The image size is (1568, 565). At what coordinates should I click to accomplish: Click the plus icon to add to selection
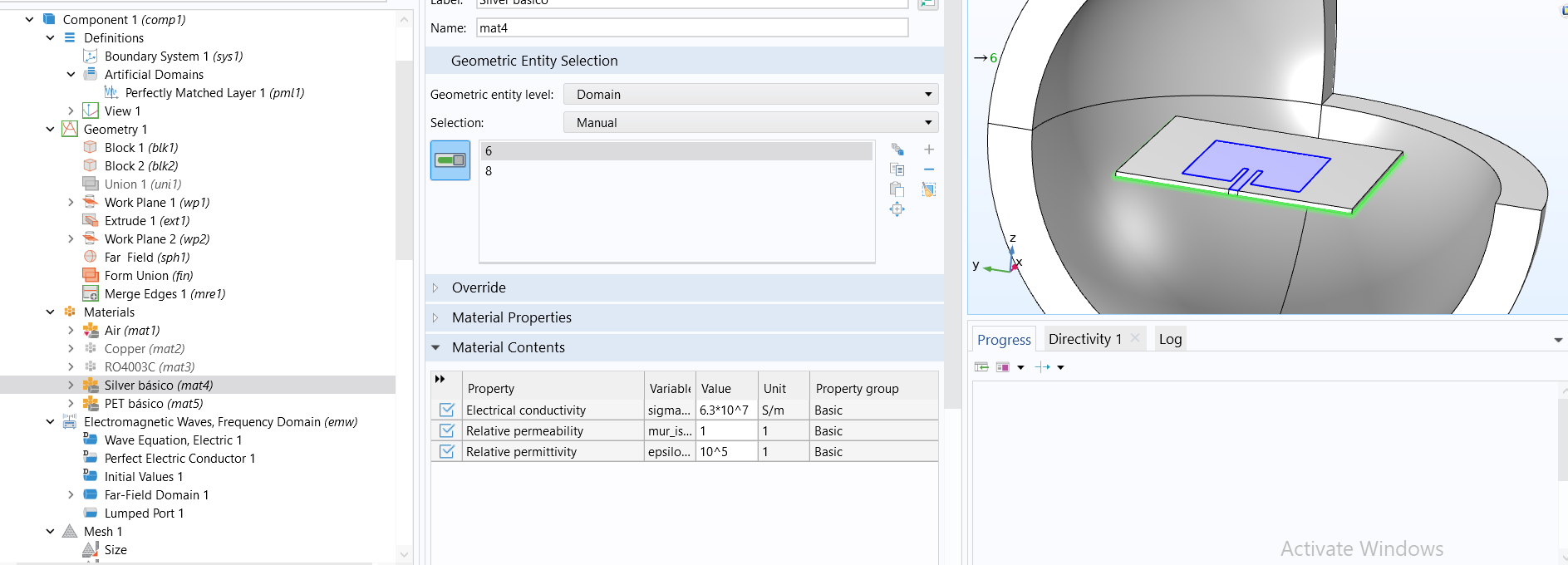[x=929, y=150]
